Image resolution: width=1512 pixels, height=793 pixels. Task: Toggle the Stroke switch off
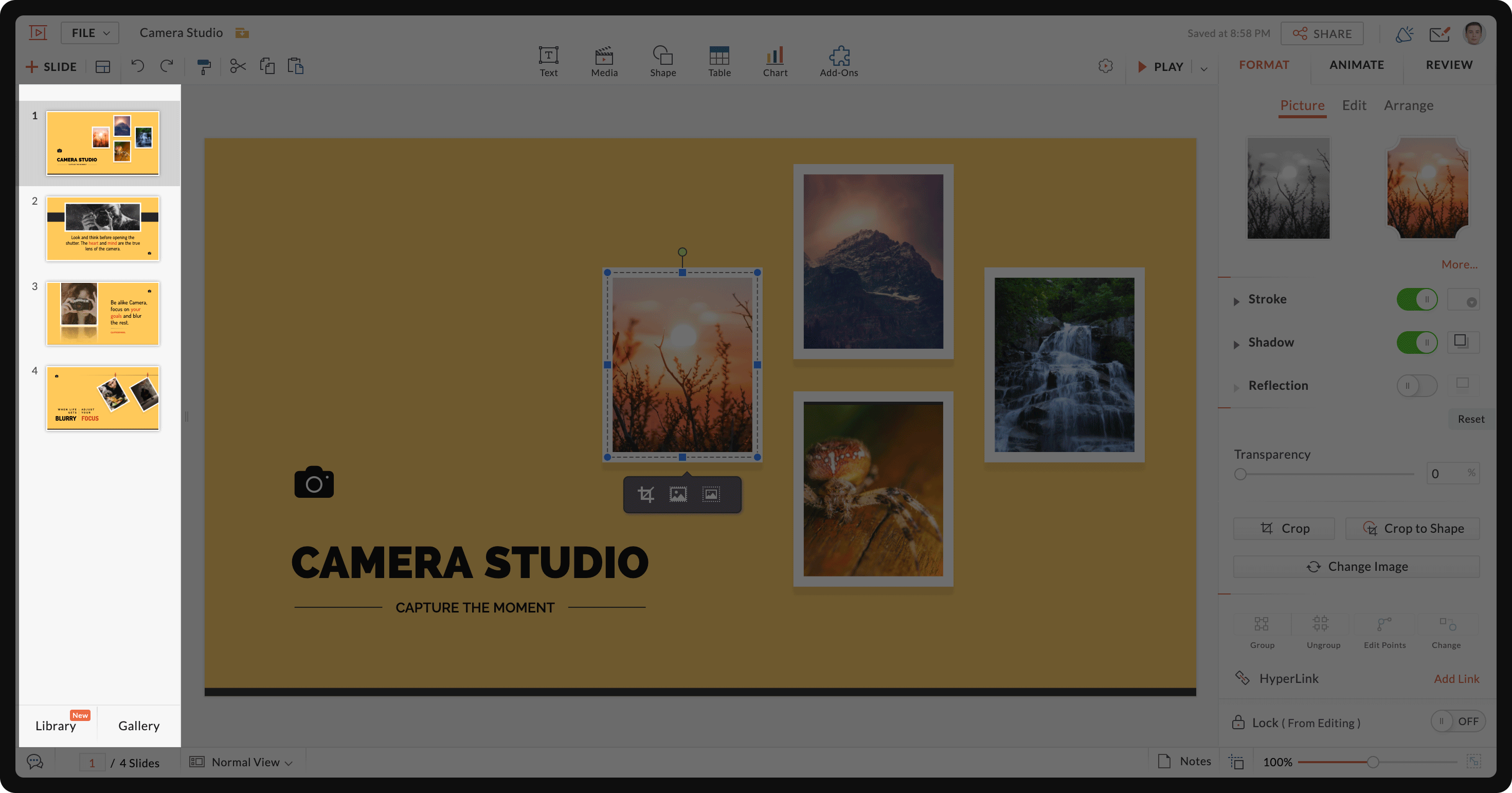click(1417, 299)
